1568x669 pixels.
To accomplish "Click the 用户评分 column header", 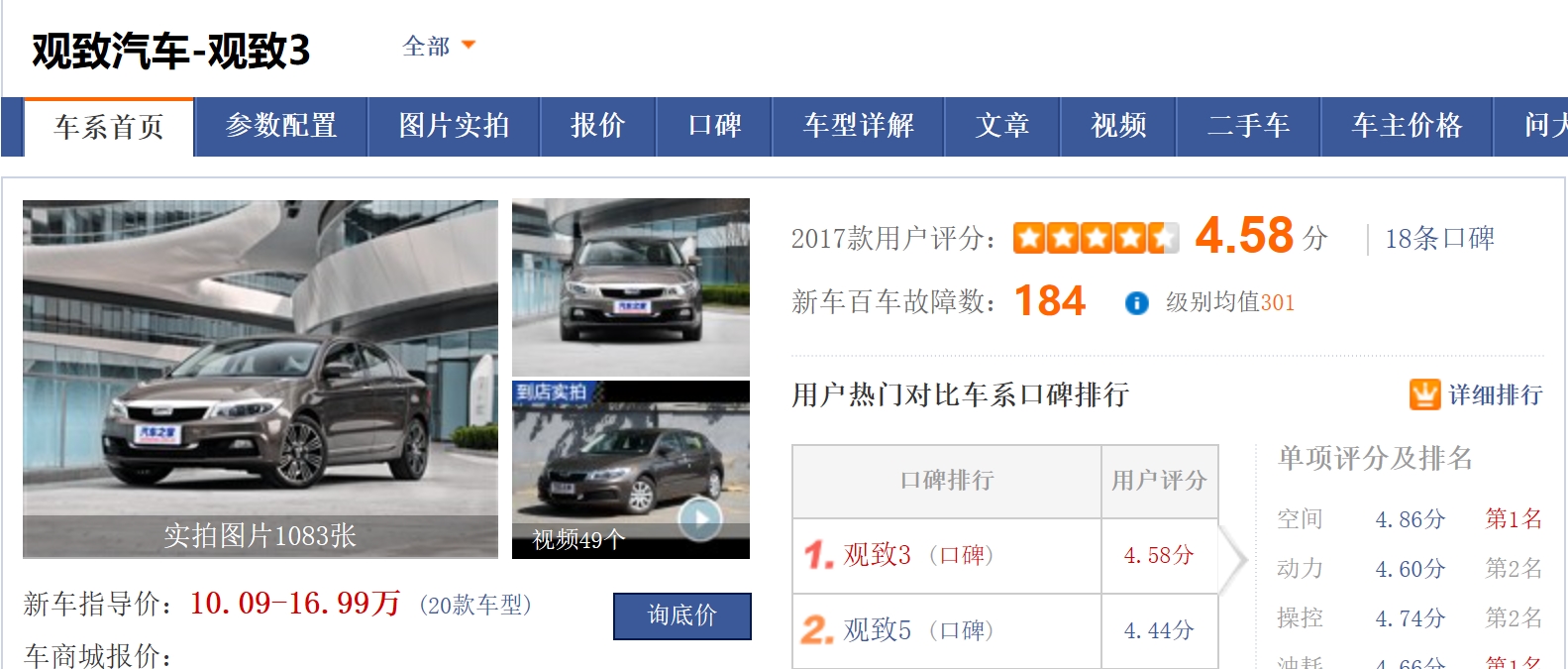I will coord(1159,481).
